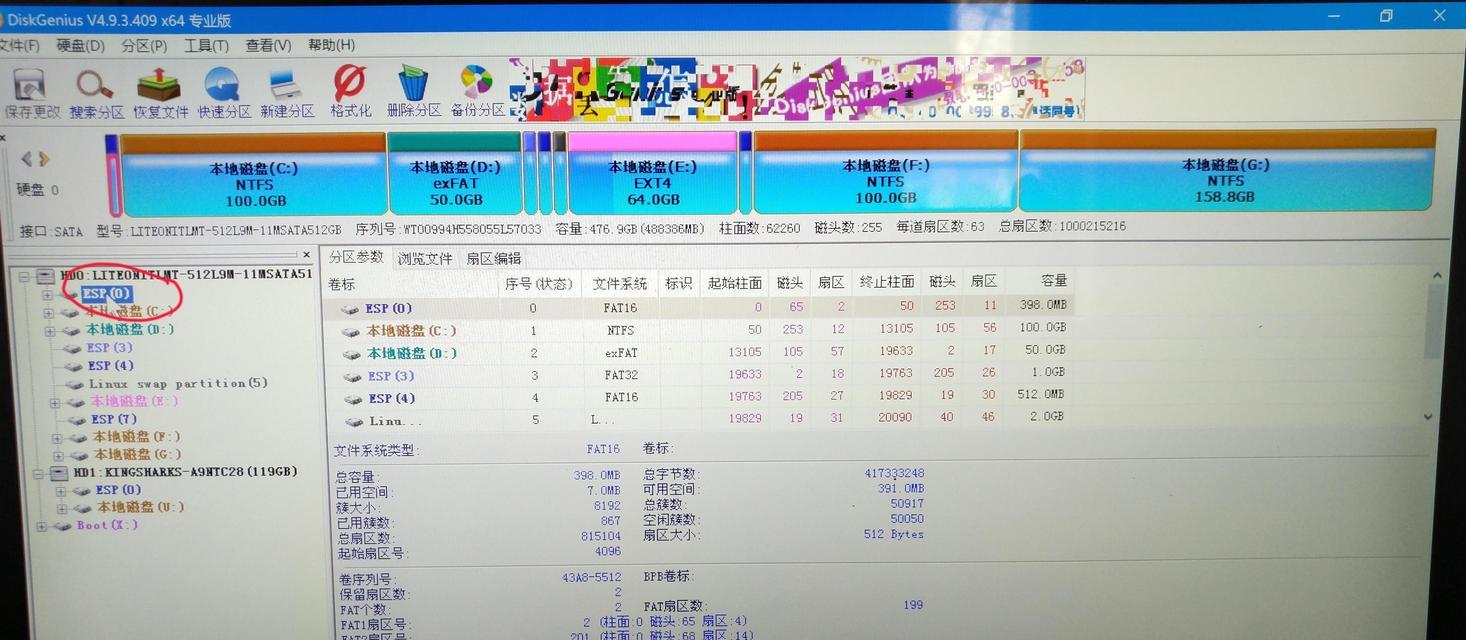Click the 文件系统 column header

(x=620, y=285)
